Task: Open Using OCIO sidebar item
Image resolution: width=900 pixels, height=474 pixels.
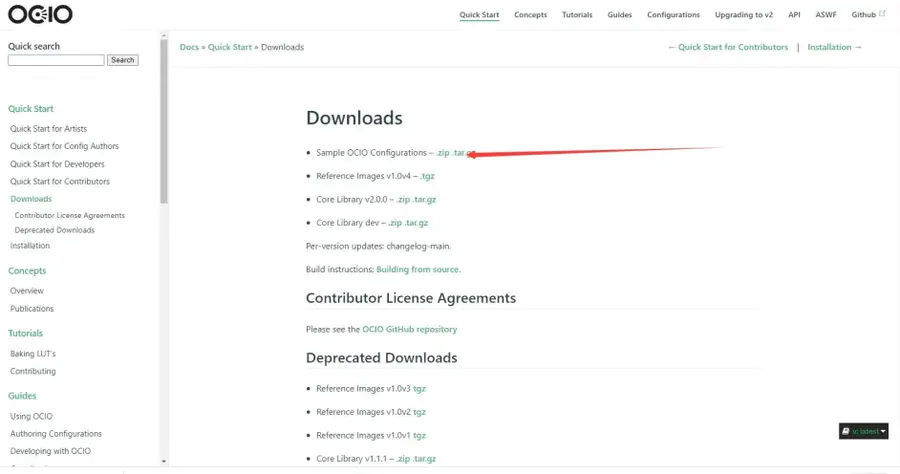Action: tap(31, 416)
